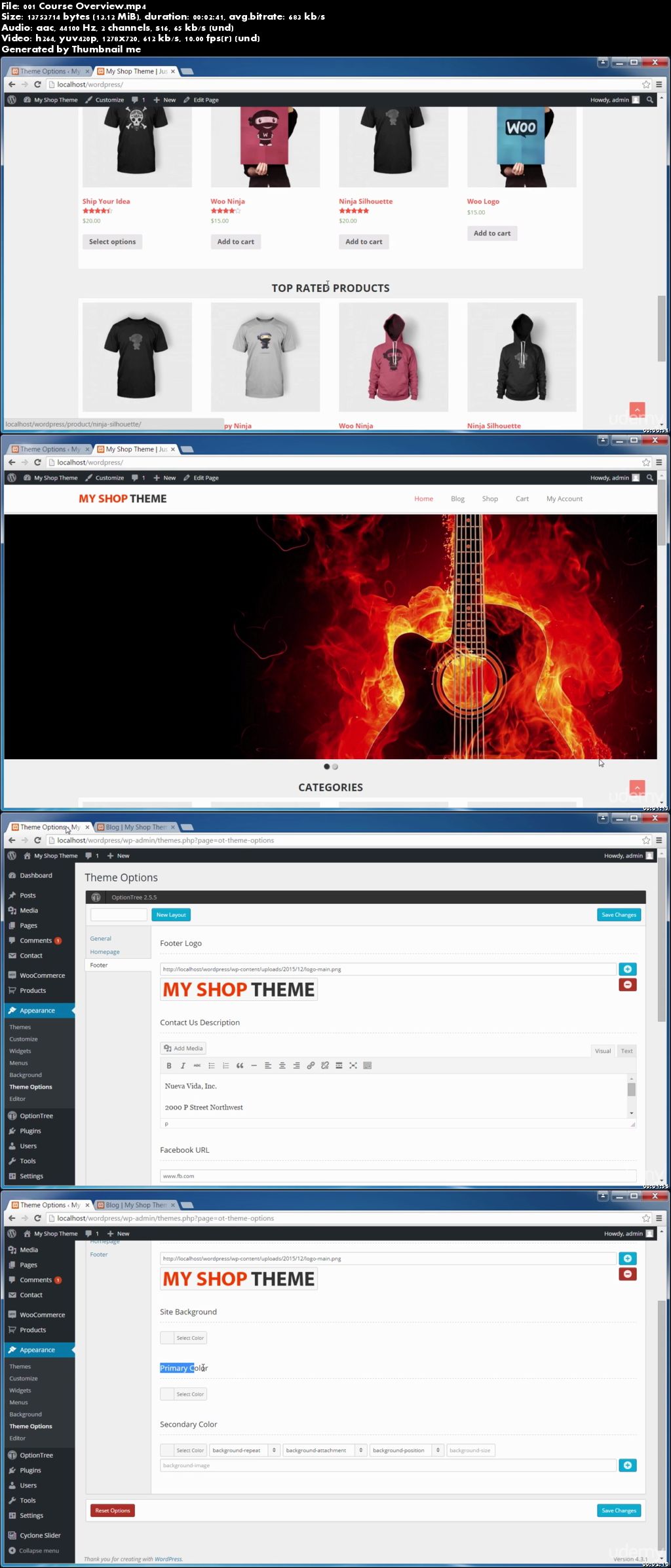
Task: Click the OptionTree logo in the OptionTree 2.5.5 header
Action: pyautogui.click(x=96, y=897)
